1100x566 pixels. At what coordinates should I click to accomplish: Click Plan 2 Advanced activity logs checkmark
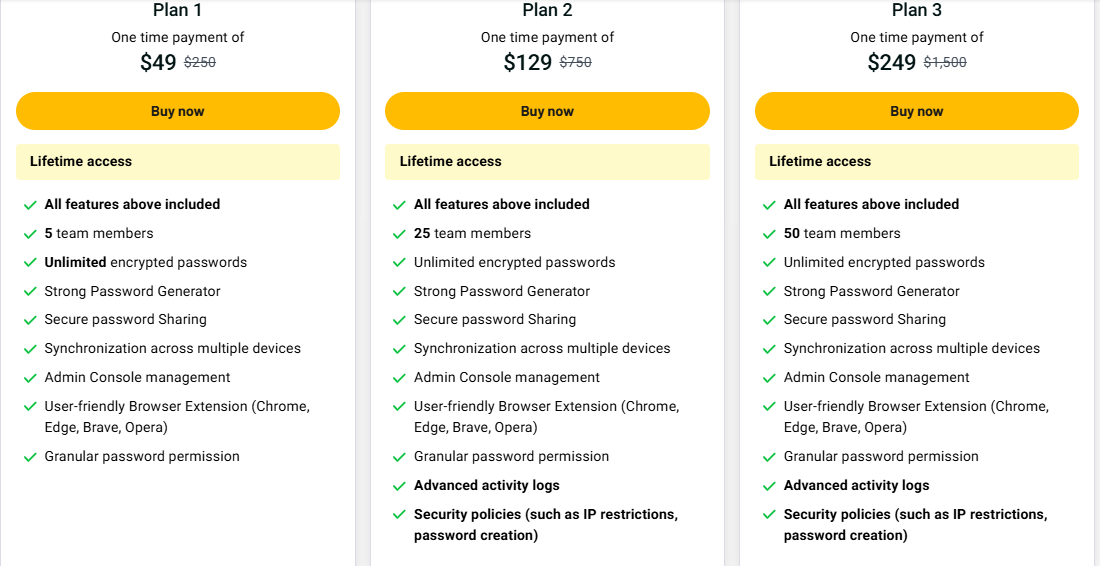pyautogui.click(x=399, y=486)
